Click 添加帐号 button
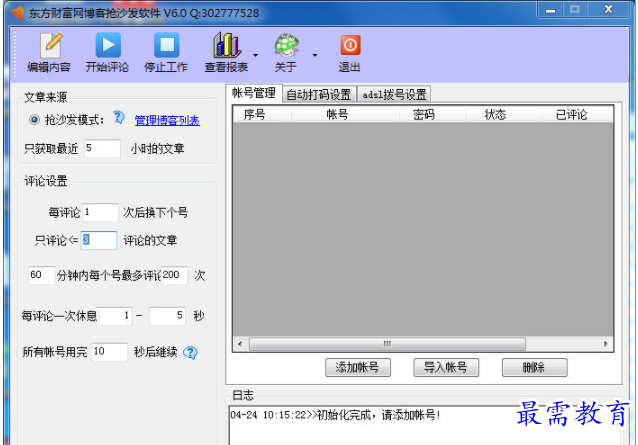638x445 pixels. pos(358,367)
